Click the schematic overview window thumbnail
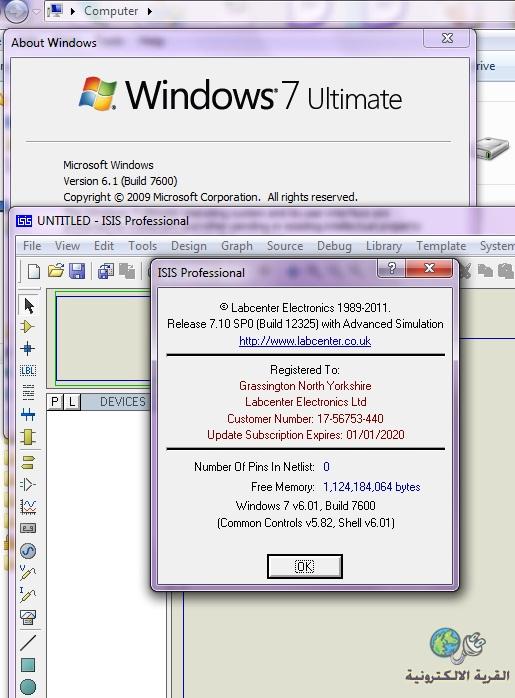The height and width of the screenshot is (698, 515). tap(103, 338)
